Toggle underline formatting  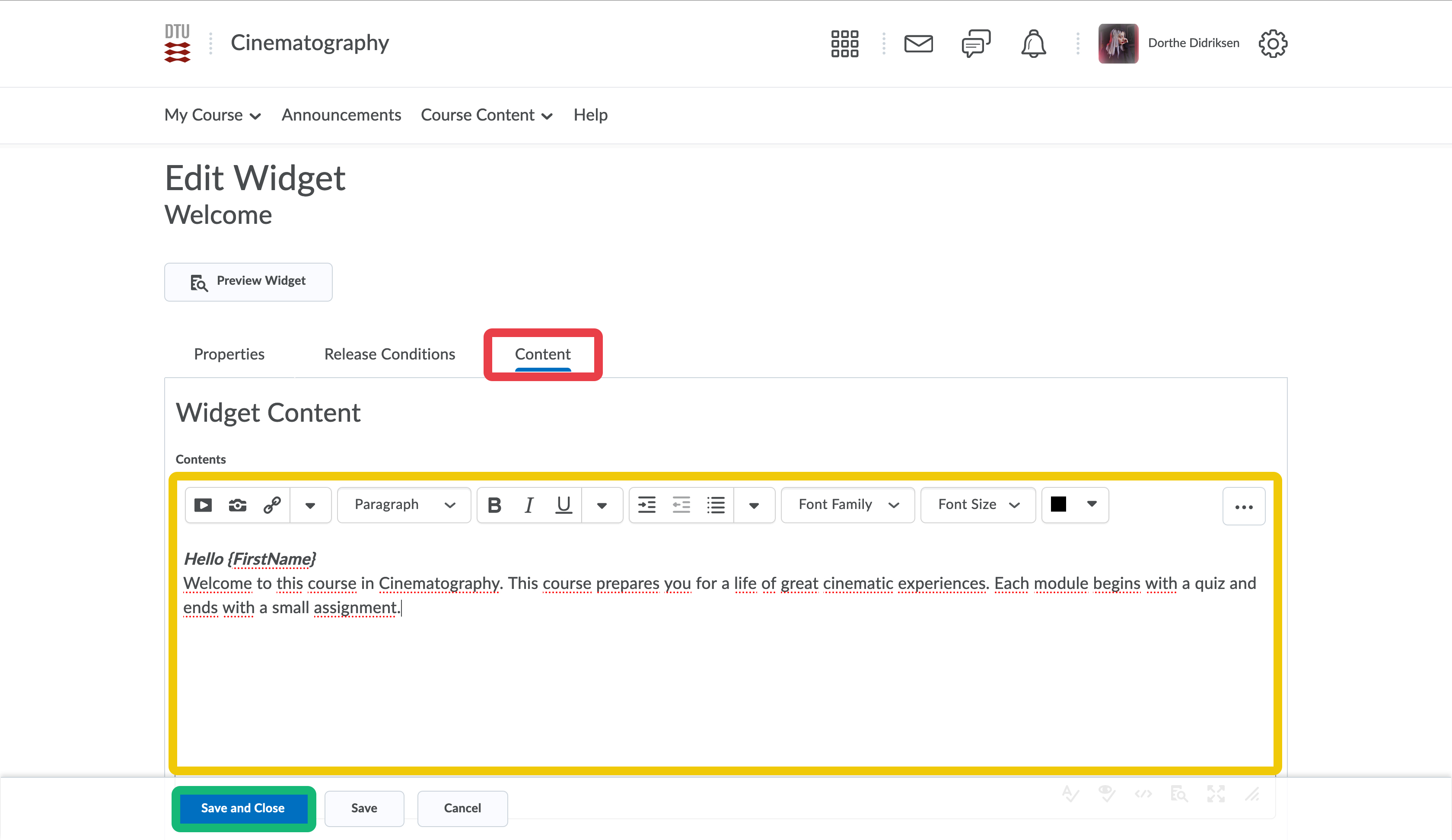(563, 505)
